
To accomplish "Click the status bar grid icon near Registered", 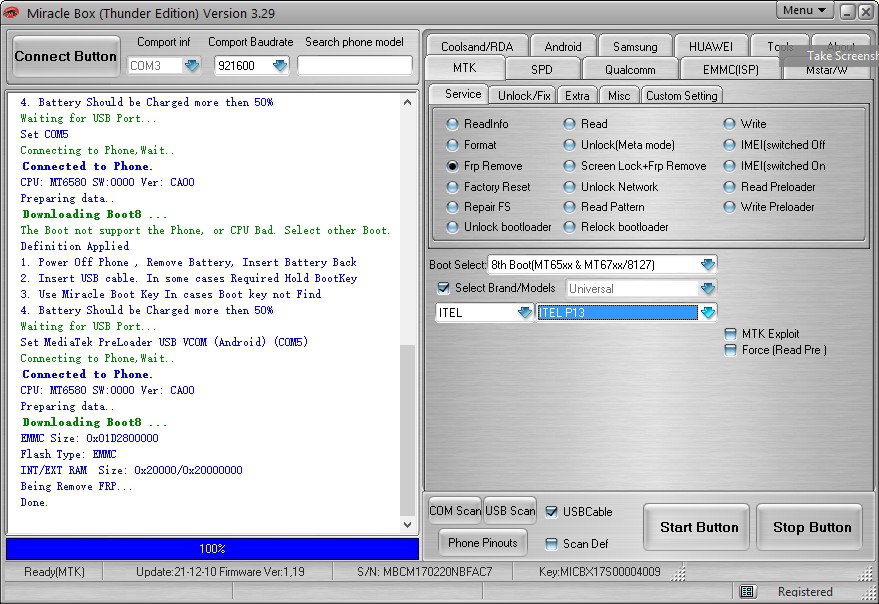I will pos(747,591).
